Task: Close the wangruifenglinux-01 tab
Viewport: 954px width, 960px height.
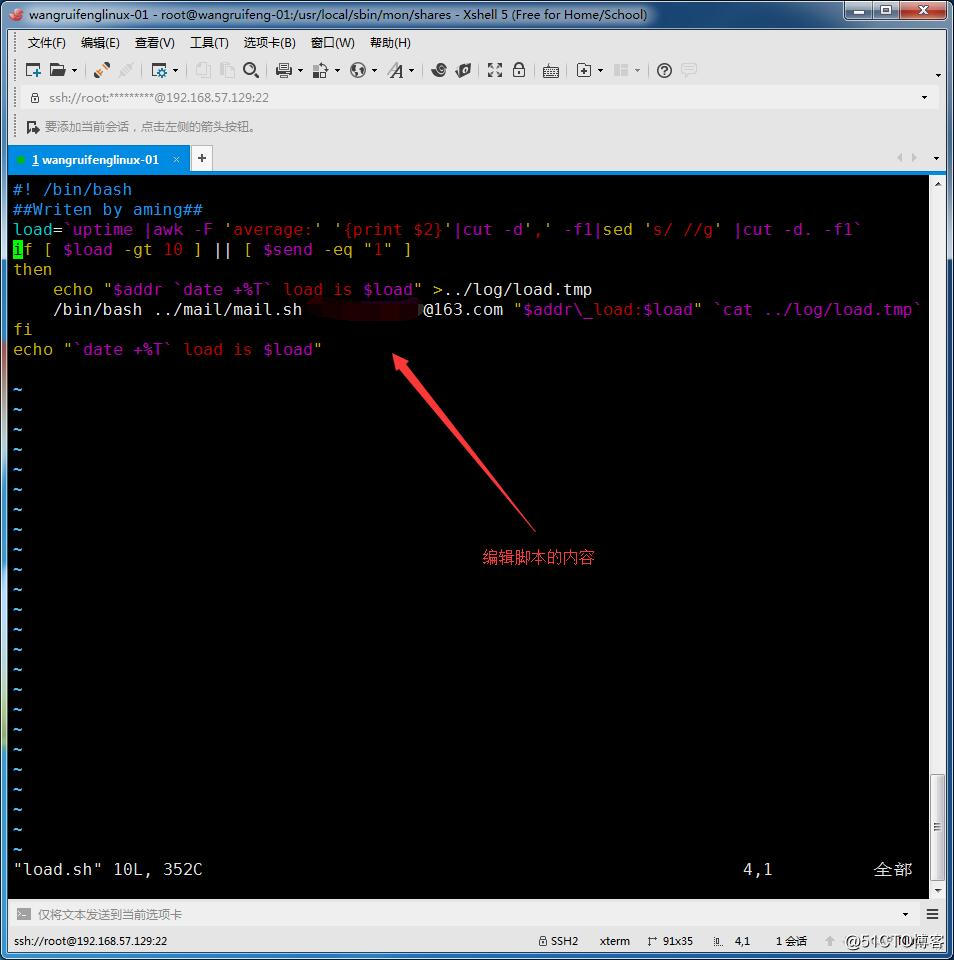Action: click(176, 160)
